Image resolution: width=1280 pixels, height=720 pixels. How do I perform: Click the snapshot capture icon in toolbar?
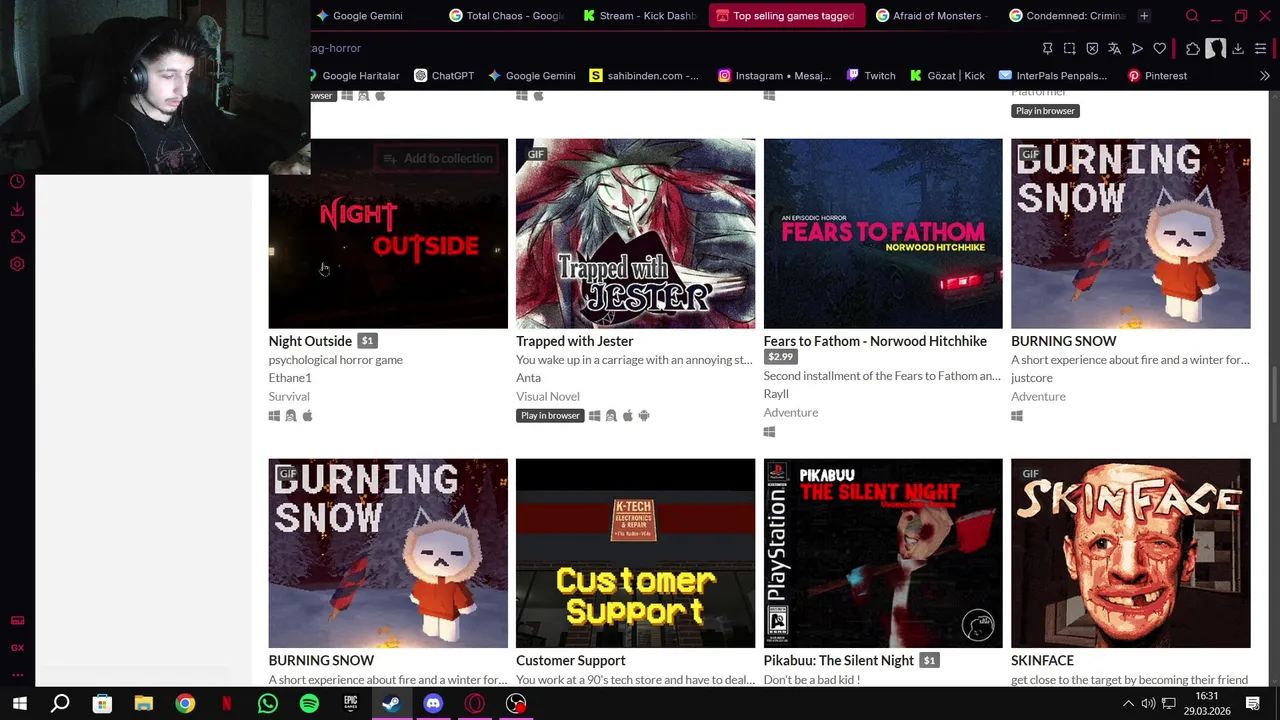(x=1069, y=48)
